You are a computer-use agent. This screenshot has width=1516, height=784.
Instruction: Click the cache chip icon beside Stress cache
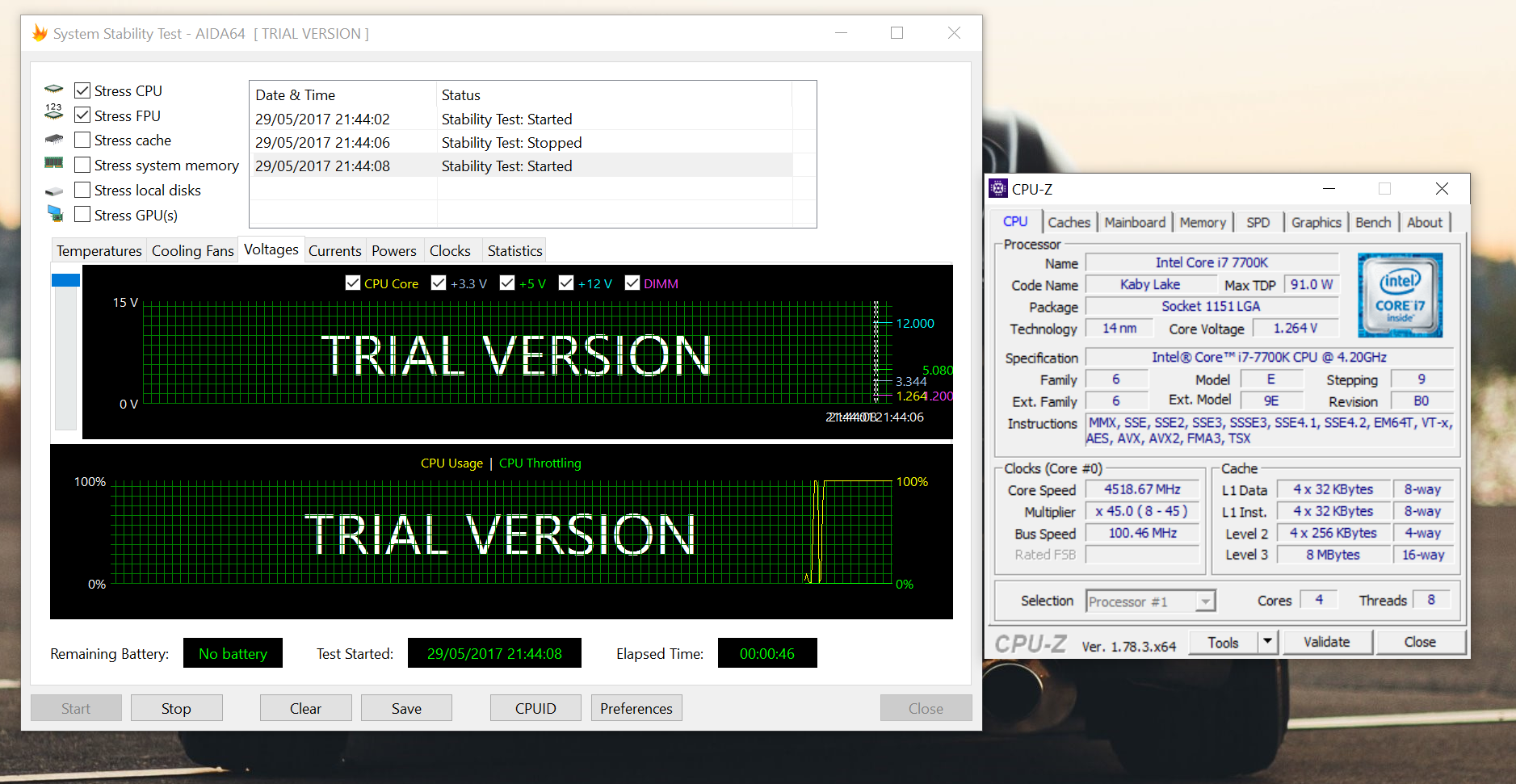point(54,140)
